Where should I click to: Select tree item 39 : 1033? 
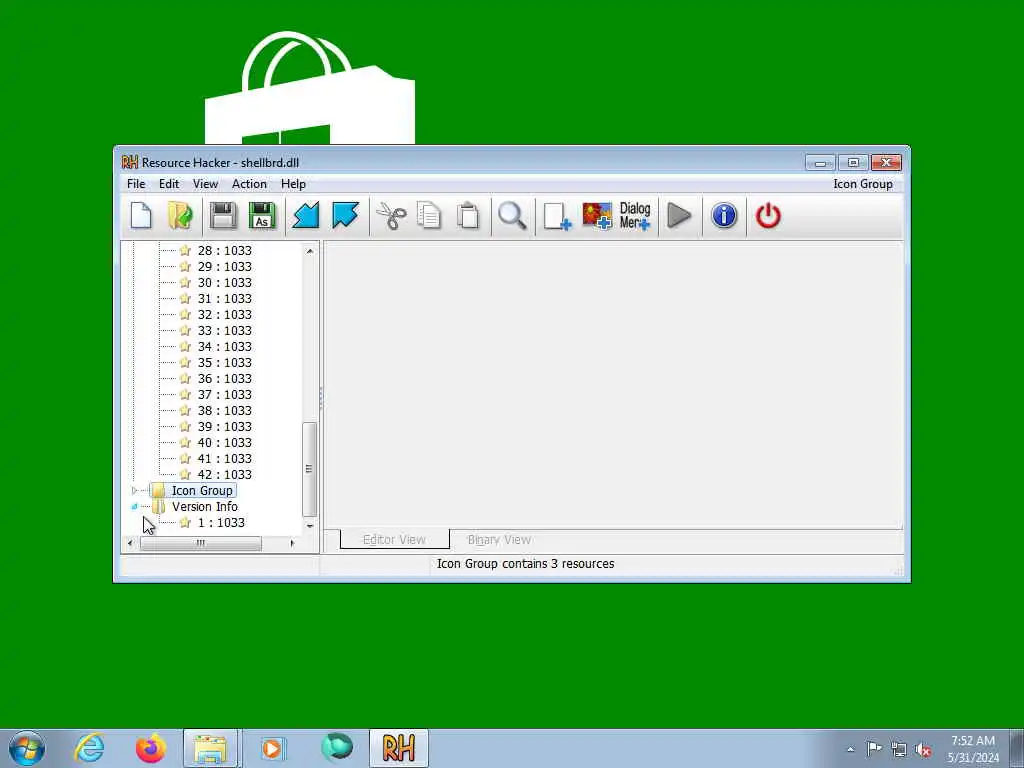225,426
